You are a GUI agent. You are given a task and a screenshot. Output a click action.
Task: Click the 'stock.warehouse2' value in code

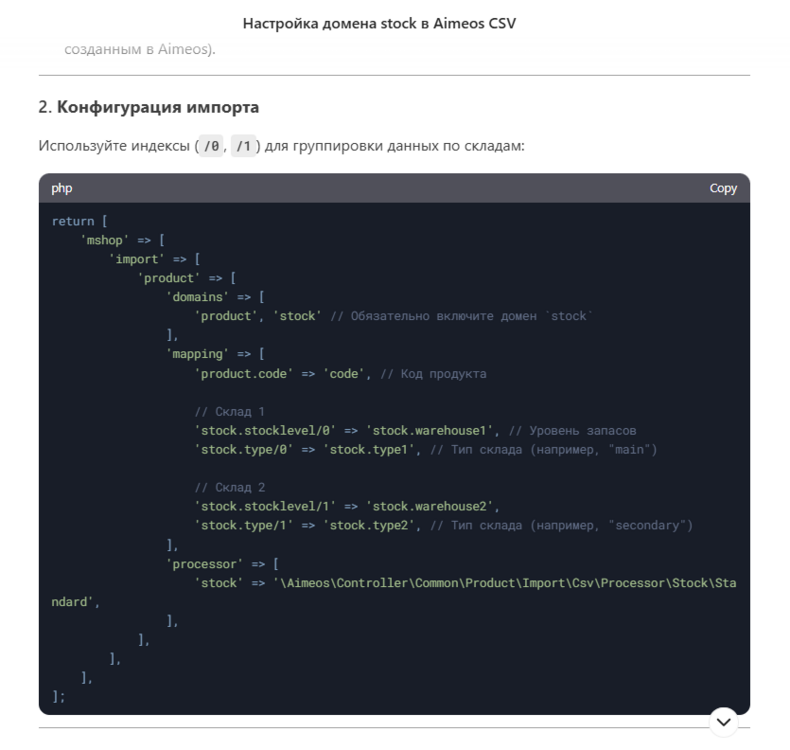point(429,506)
